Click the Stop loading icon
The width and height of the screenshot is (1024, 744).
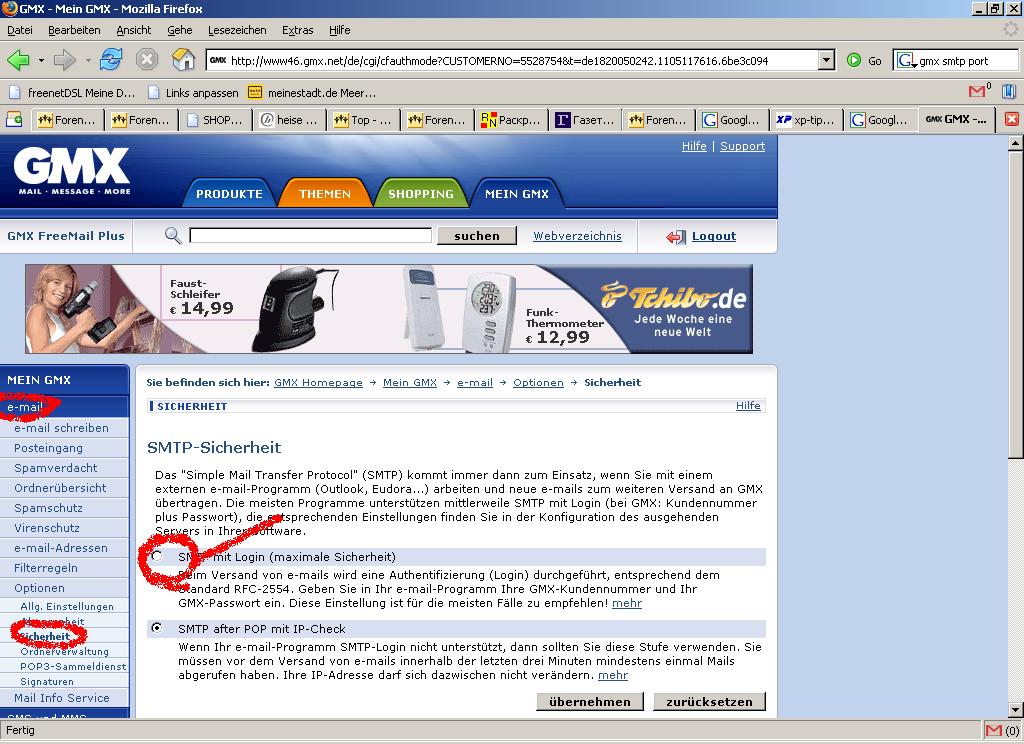click(x=147, y=60)
